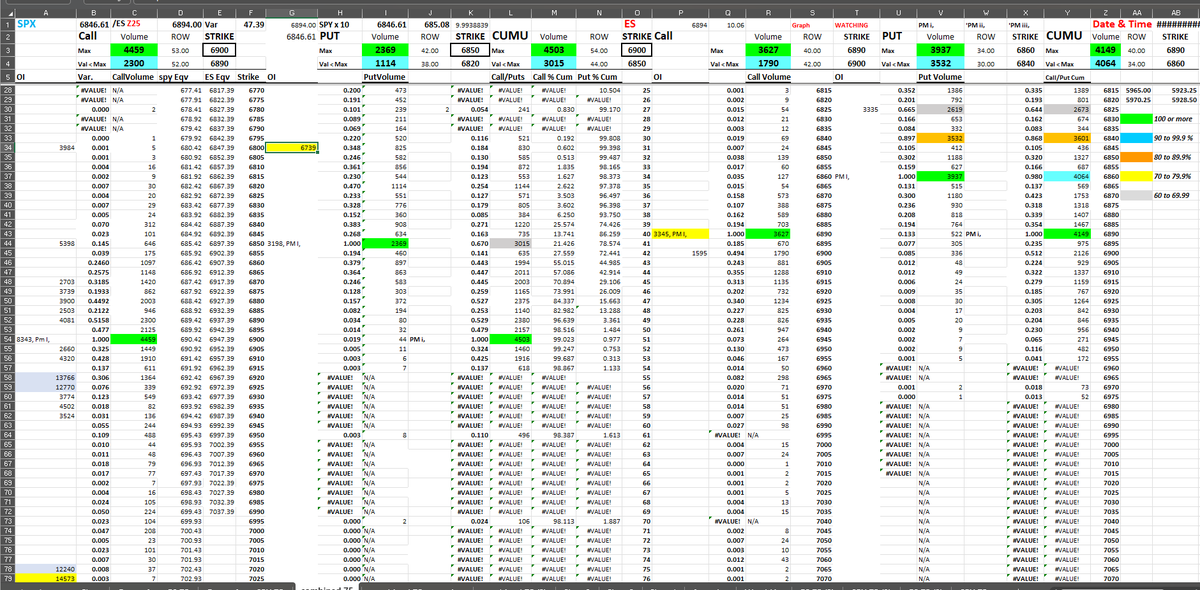
Task: Click the 'CallVolume' header cell
Action: tap(133, 76)
